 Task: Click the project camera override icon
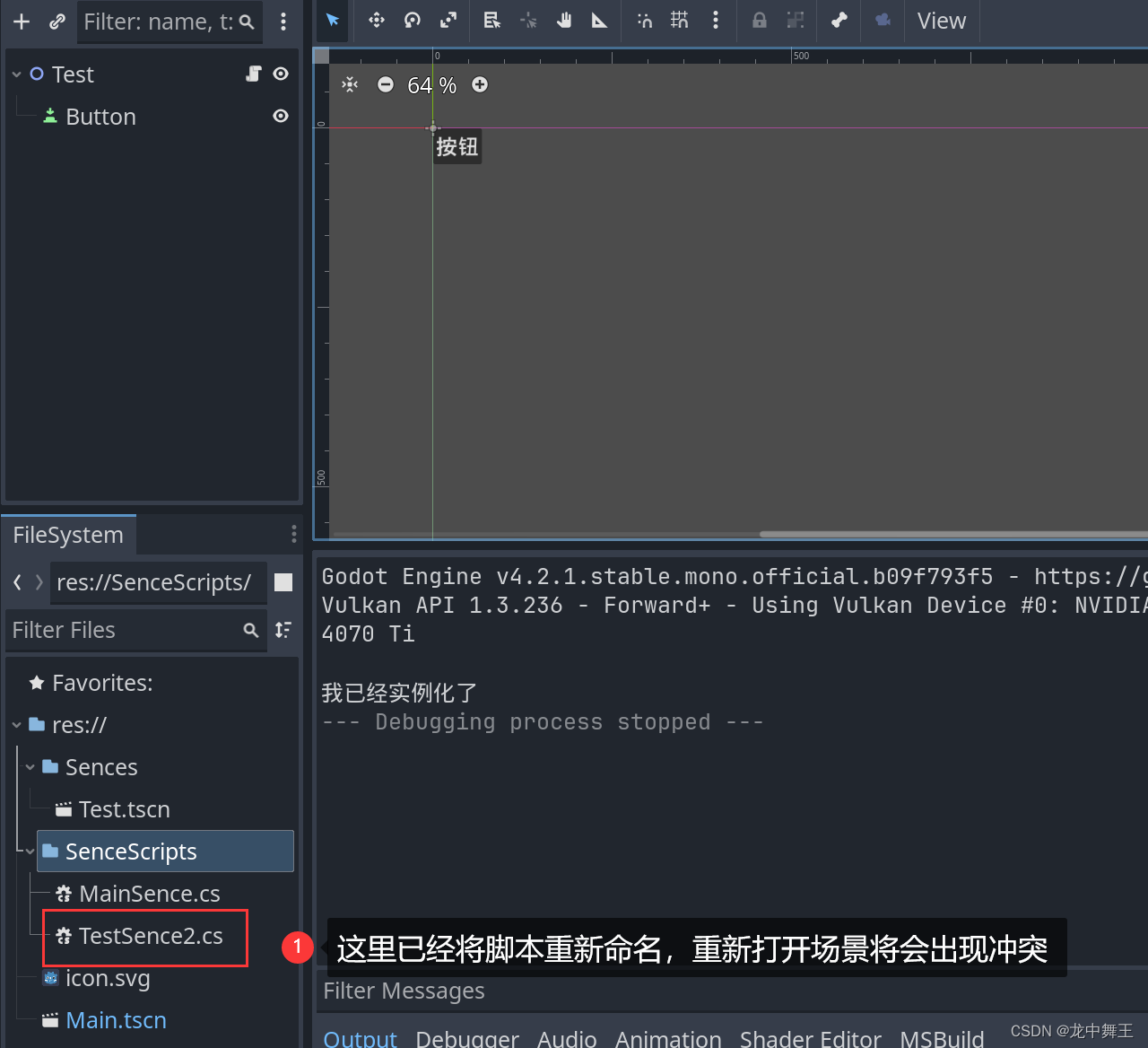click(x=883, y=21)
